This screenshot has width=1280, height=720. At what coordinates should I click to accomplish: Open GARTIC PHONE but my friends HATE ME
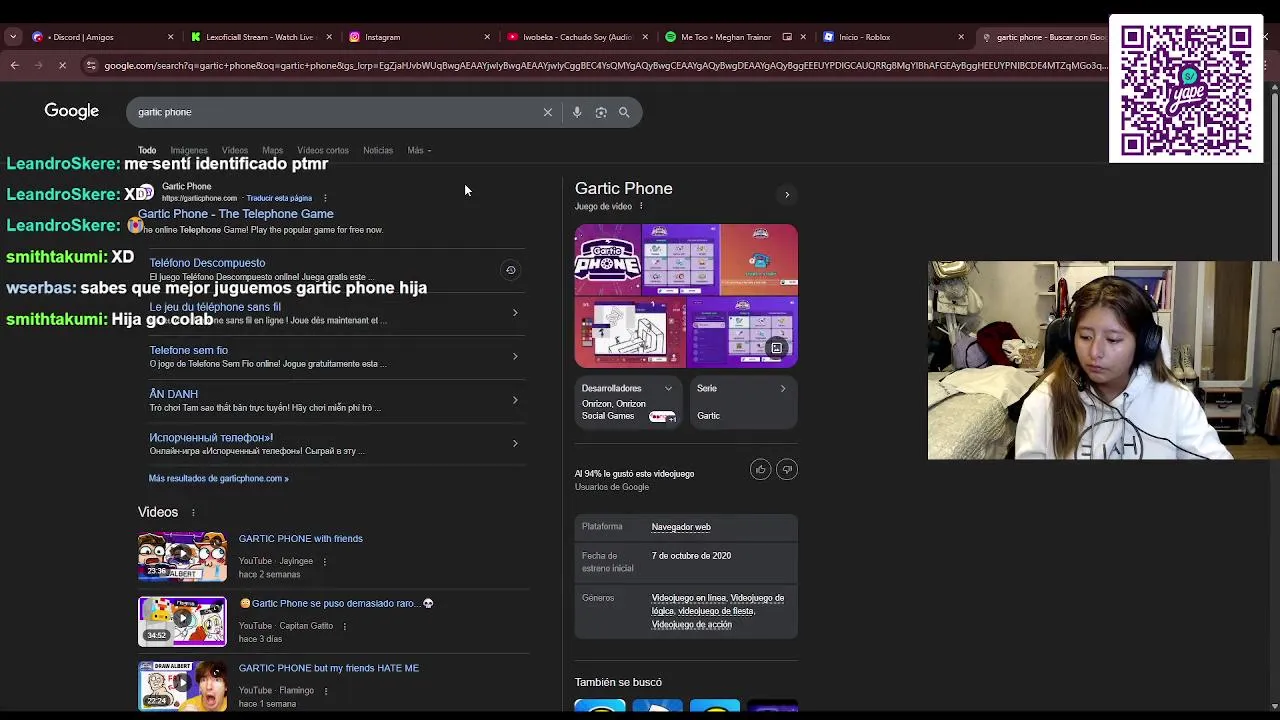(x=329, y=668)
